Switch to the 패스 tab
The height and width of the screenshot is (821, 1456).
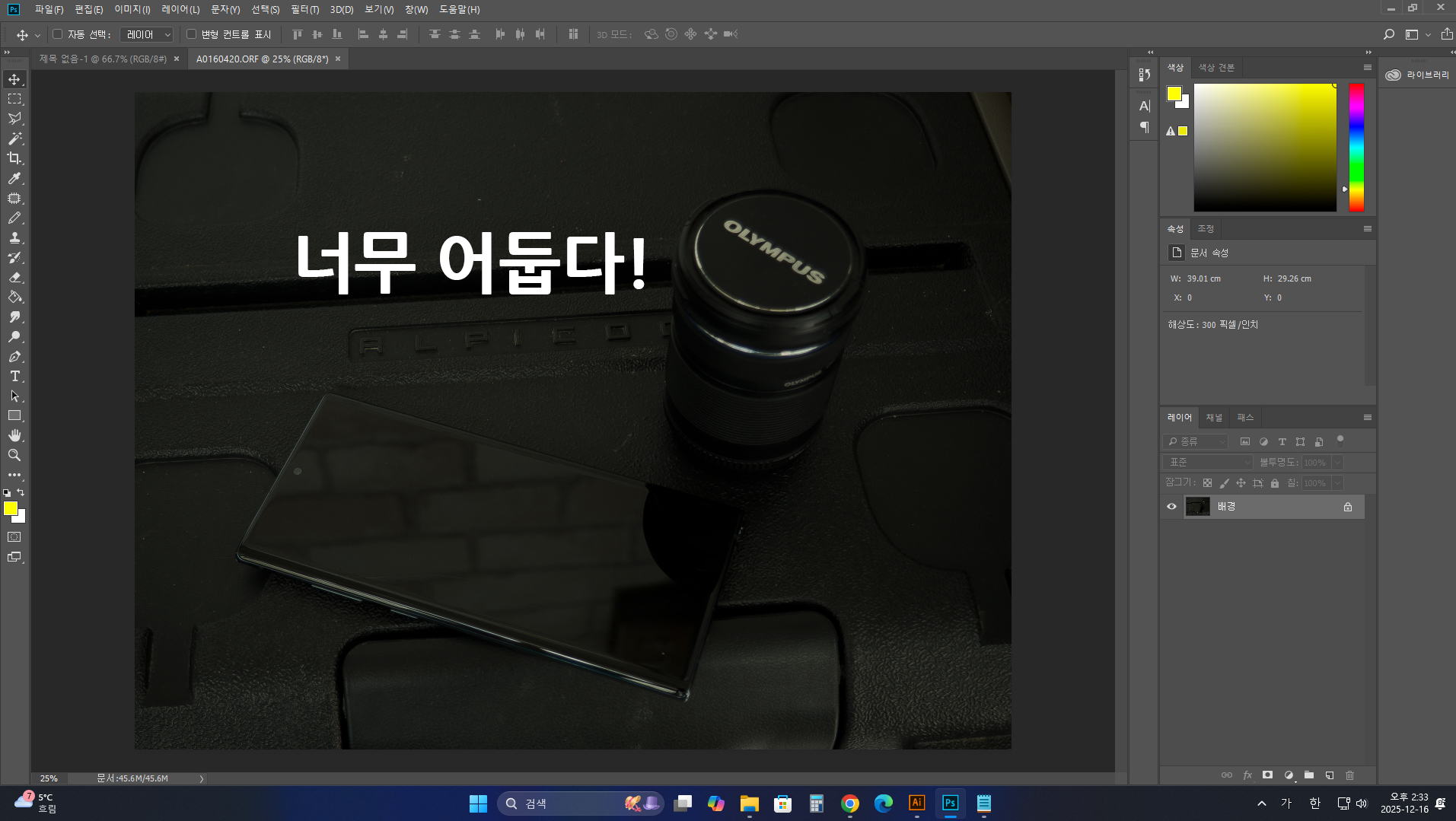(x=1245, y=418)
